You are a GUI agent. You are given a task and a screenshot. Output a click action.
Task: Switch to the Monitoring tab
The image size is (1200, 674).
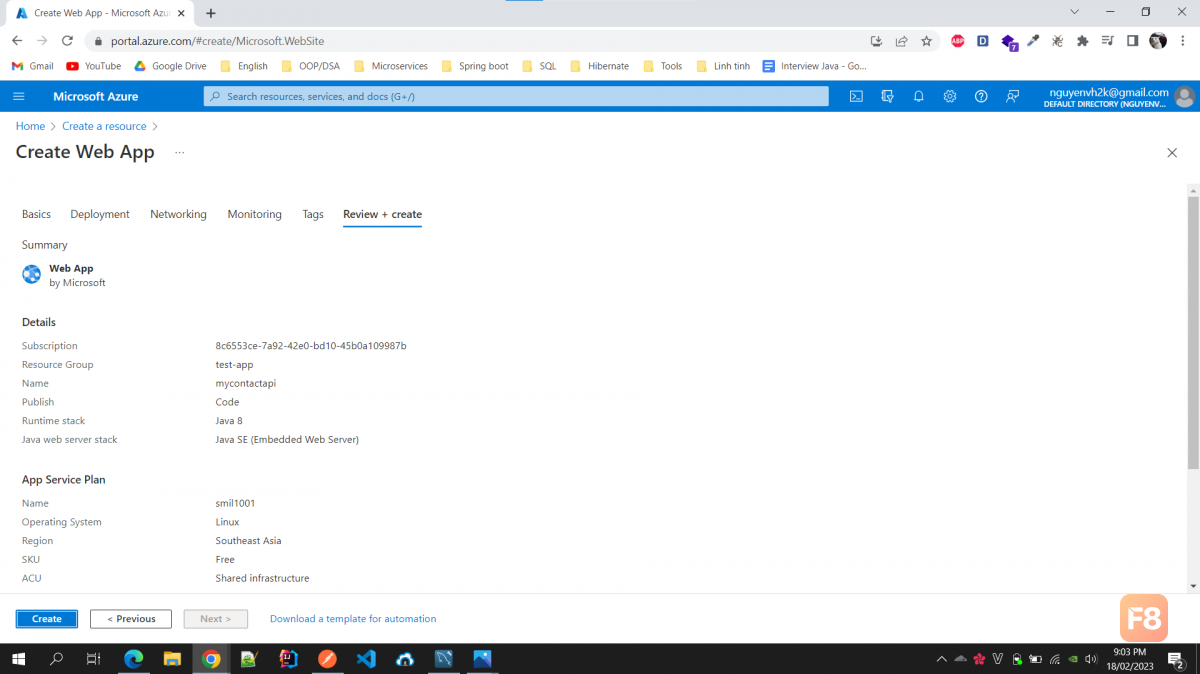click(254, 214)
